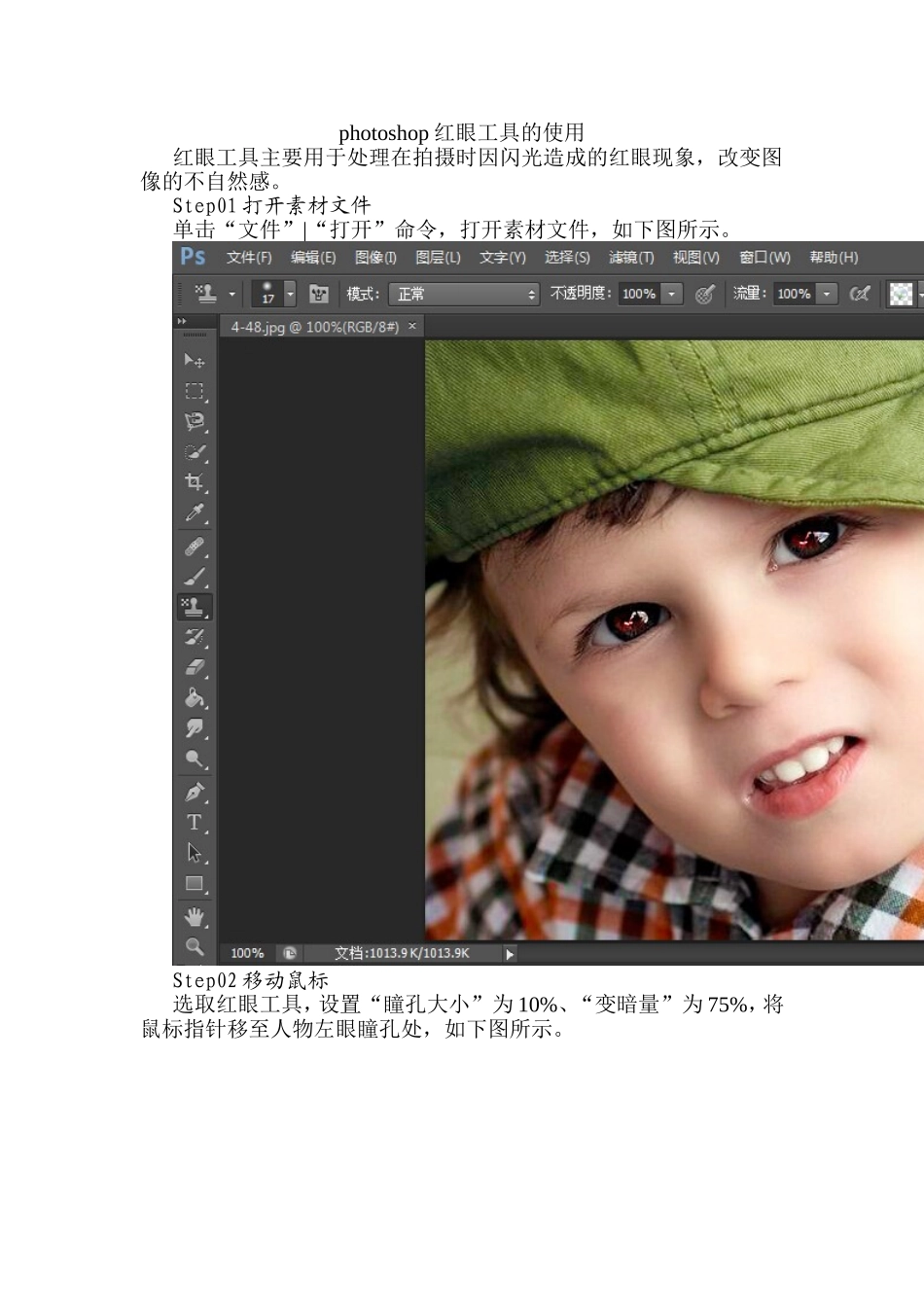Select the History Brush tool
The height and width of the screenshot is (1307, 924).
195,638
